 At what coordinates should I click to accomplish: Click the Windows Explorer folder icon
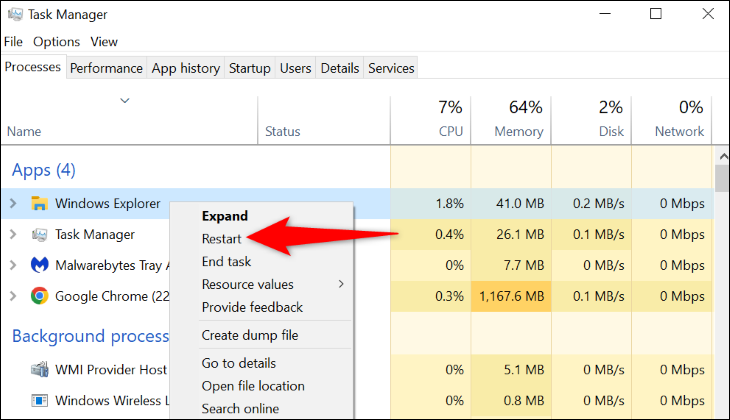click(39, 203)
